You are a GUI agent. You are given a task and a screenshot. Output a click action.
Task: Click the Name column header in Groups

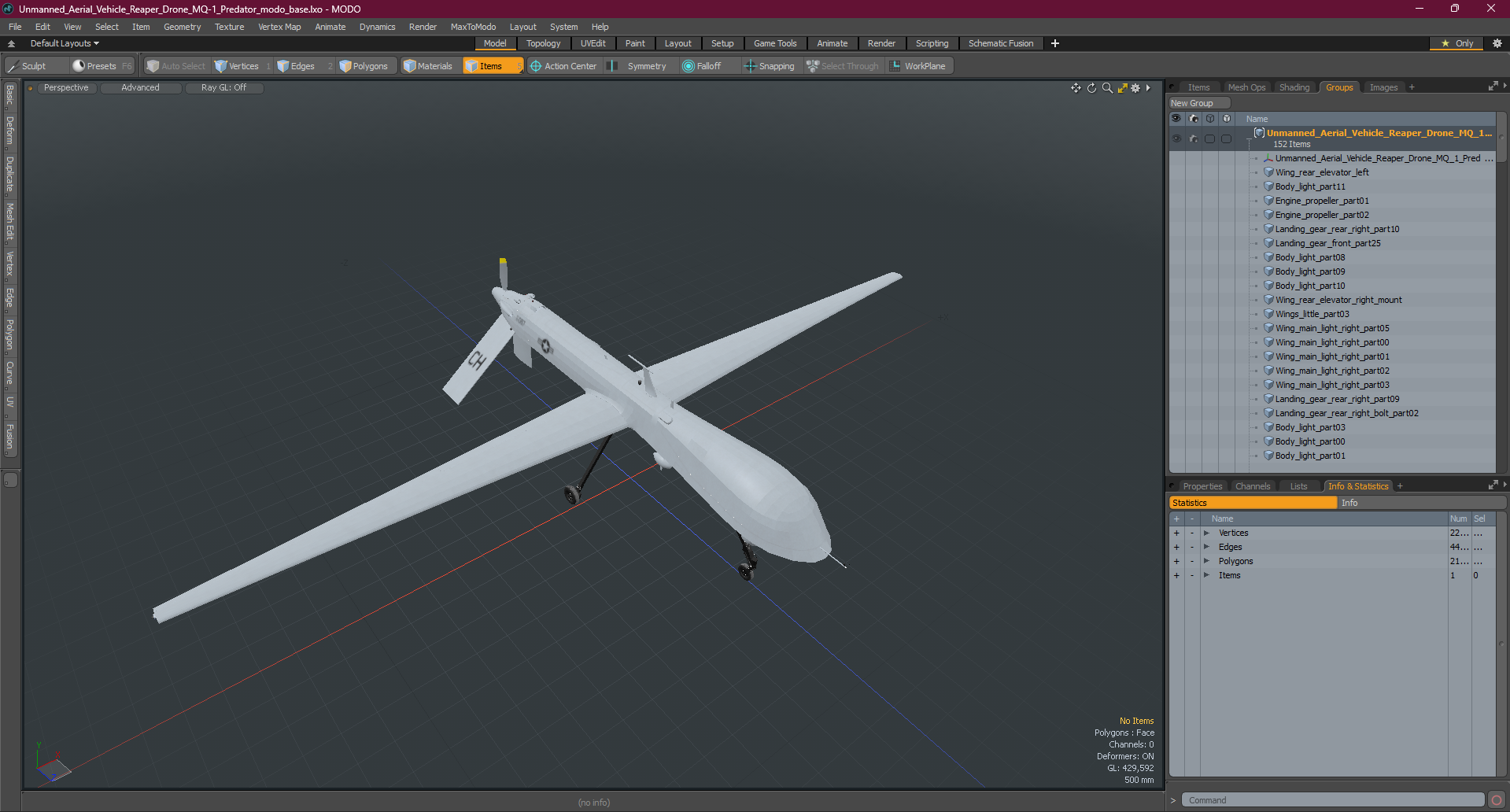coord(1257,119)
